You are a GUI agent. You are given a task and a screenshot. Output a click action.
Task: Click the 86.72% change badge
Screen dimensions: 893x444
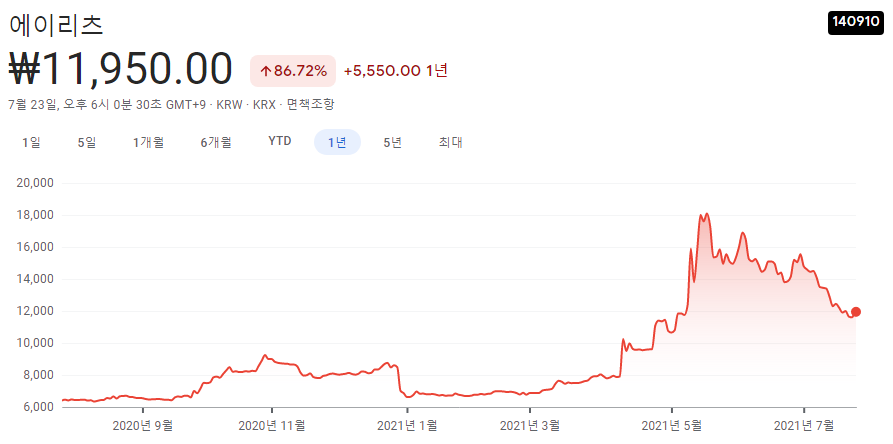(293, 71)
